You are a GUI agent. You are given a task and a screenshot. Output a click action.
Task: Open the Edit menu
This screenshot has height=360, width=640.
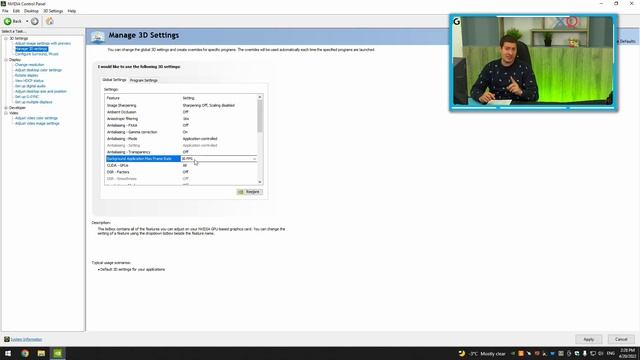[16, 11]
